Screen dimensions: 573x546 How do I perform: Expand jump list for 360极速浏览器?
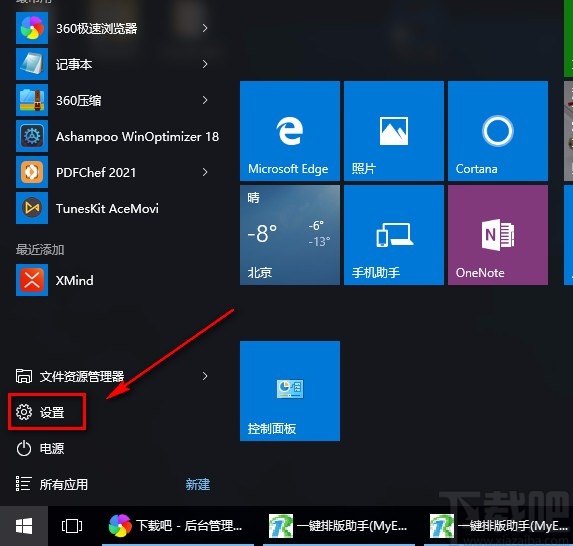205,28
